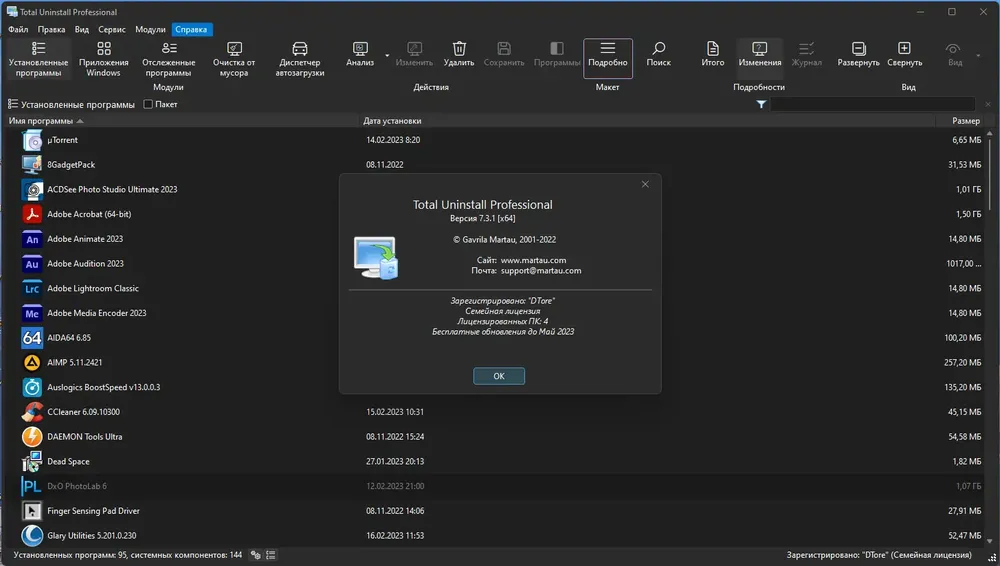Enable the Пакет checkbox
Viewport: 1000px width, 566px height.
[148, 104]
